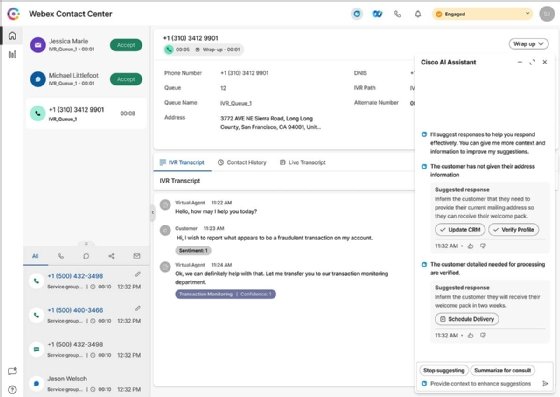
Task: Click the customer's fraudulent transaction message
Action: [x=275, y=238]
